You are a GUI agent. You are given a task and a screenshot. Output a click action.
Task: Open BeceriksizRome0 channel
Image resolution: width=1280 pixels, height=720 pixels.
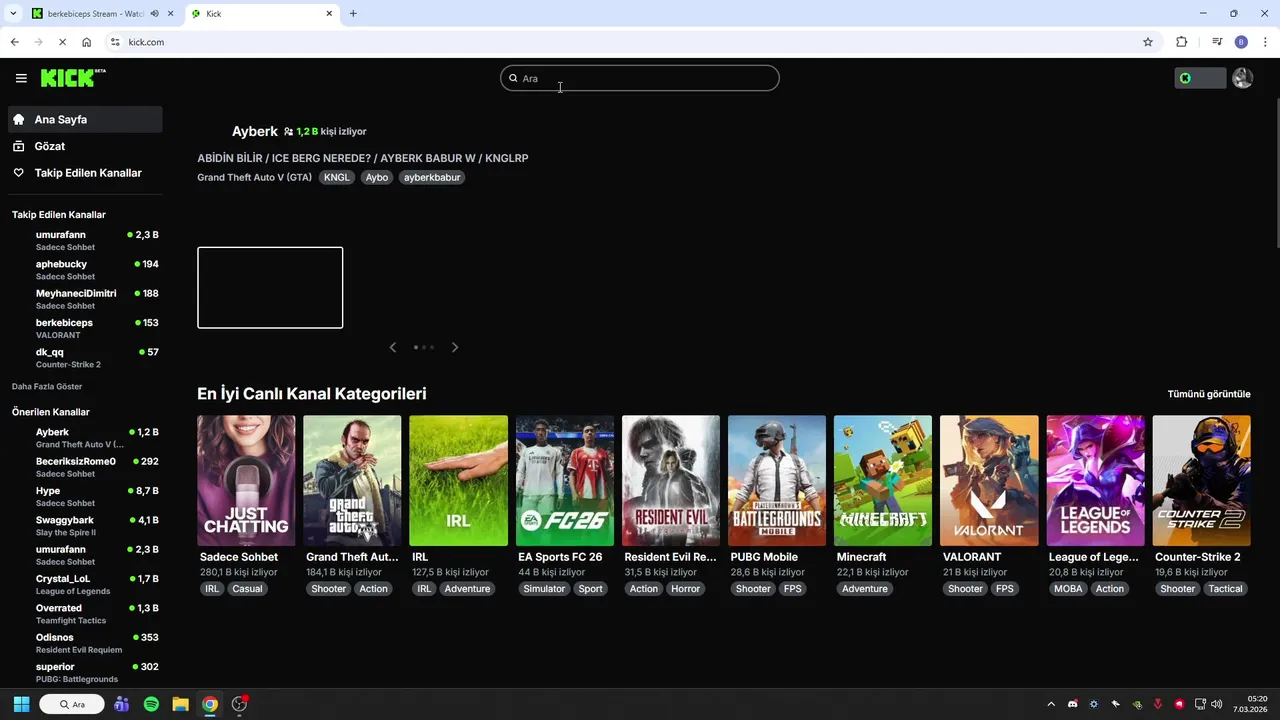[x=85, y=467]
